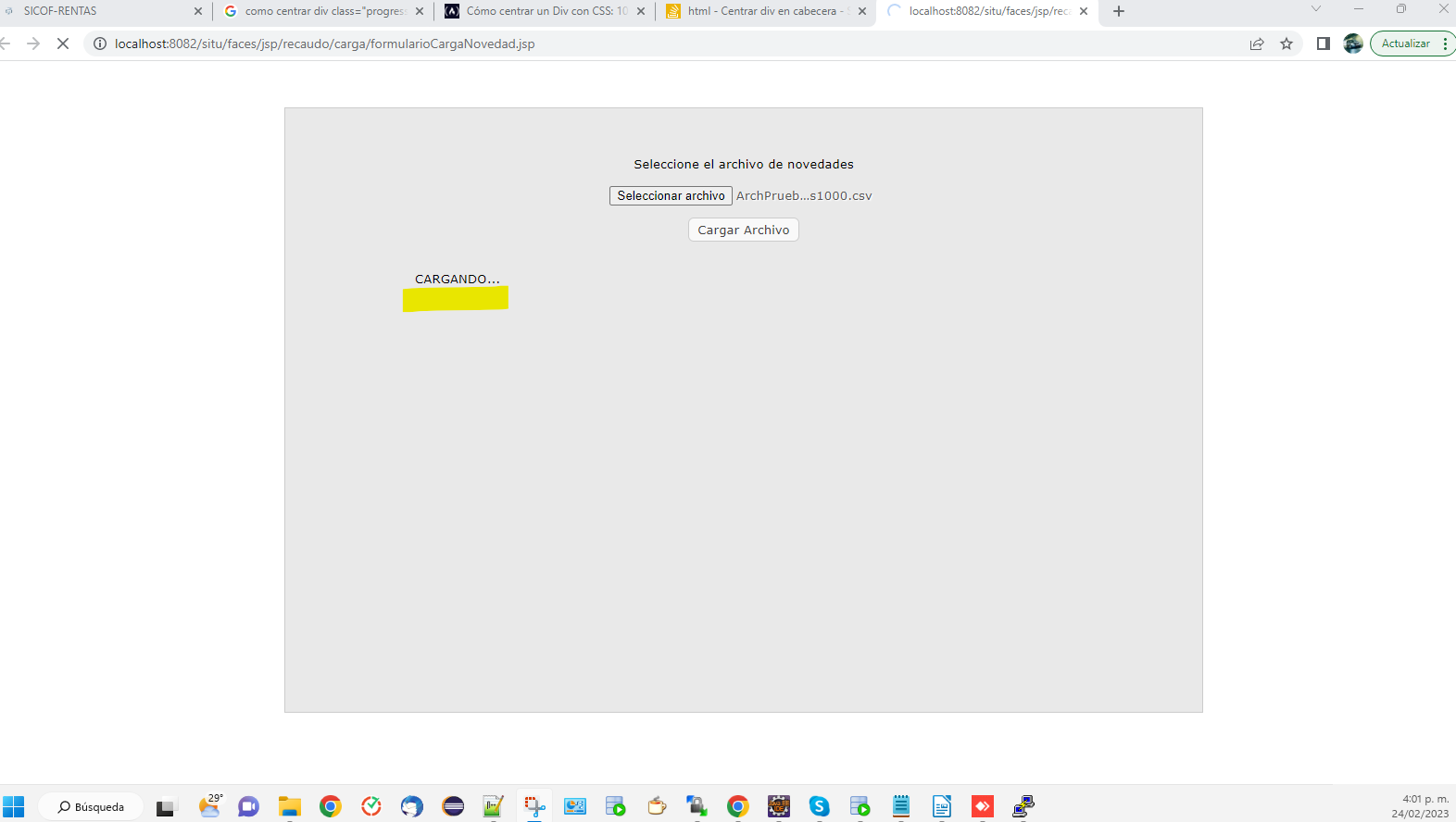This screenshot has height=822, width=1456.
Task: Open the share page icon in address bar
Action: [1257, 44]
